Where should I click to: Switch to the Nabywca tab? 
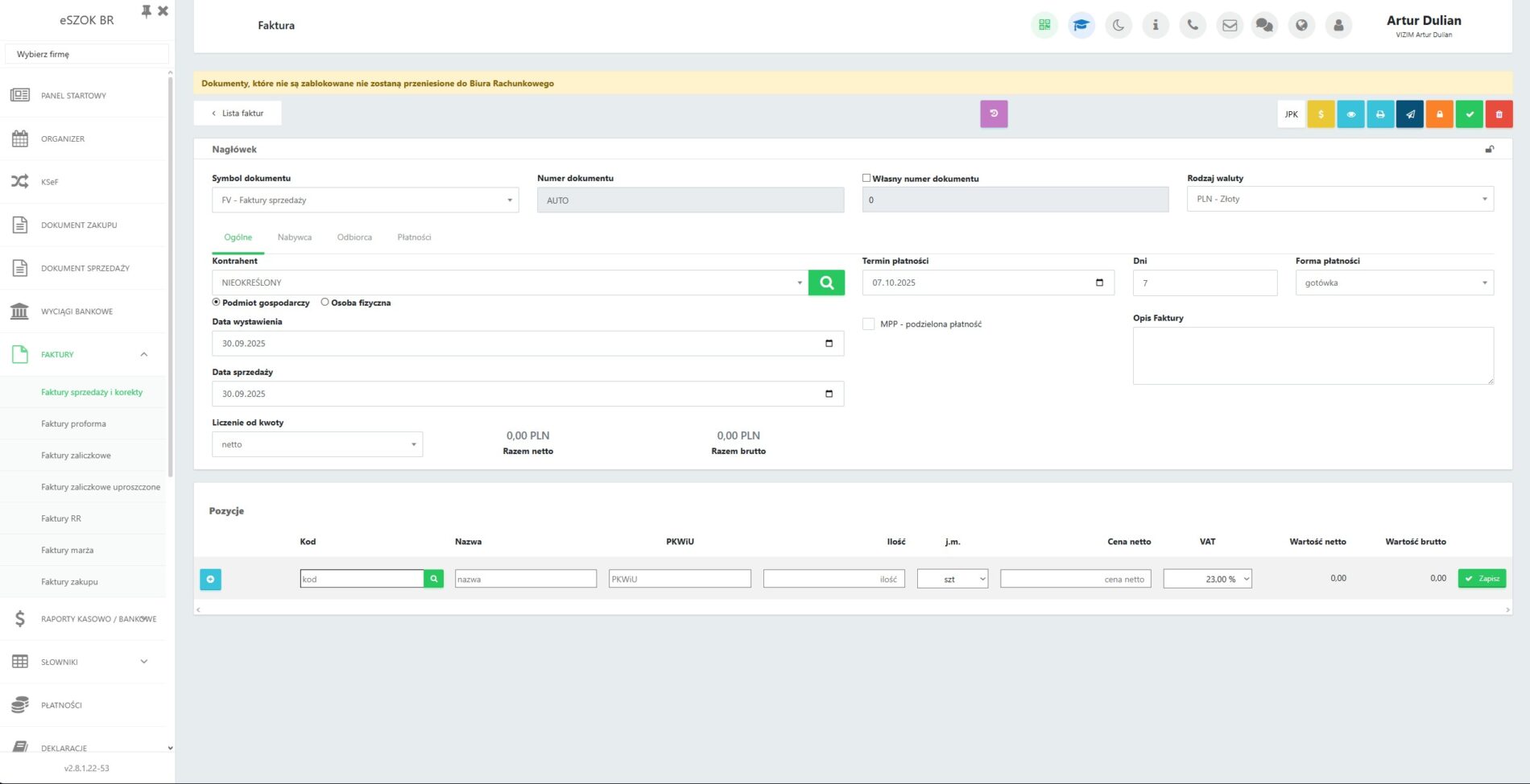[x=294, y=237]
